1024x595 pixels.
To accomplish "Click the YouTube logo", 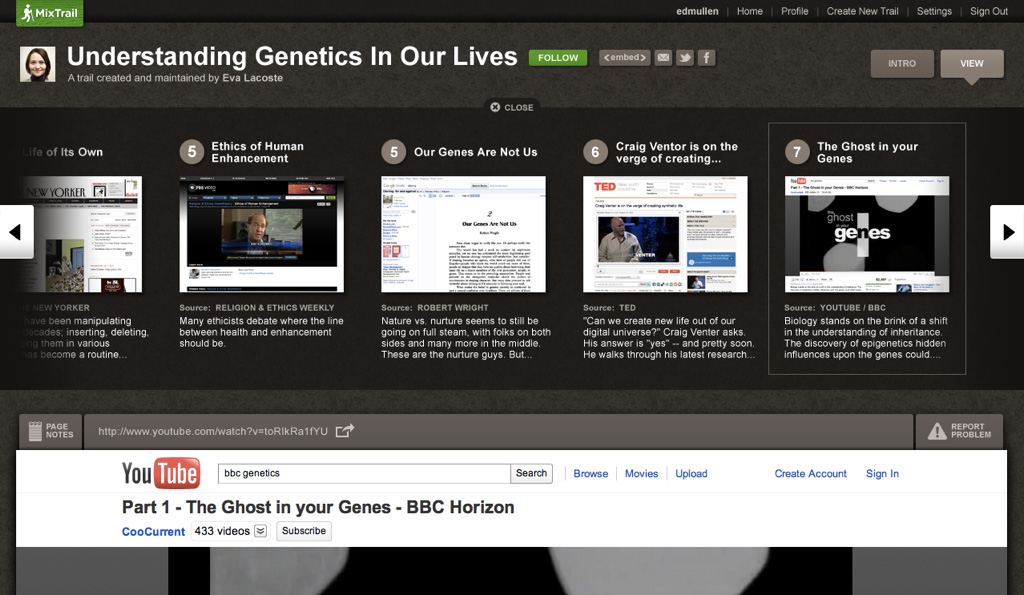I will click(x=161, y=474).
